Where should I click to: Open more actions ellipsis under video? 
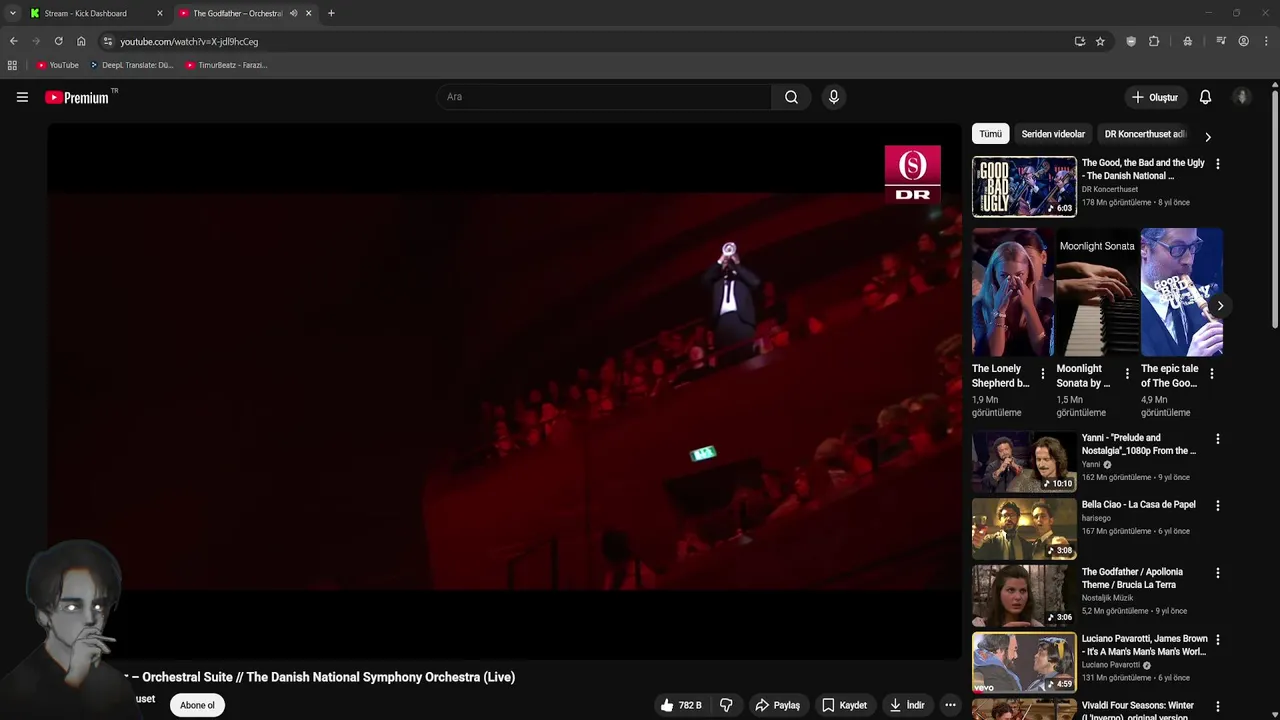coord(950,705)
